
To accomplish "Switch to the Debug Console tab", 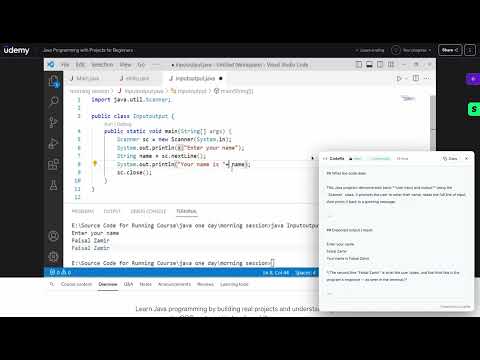I will (148, 211).
